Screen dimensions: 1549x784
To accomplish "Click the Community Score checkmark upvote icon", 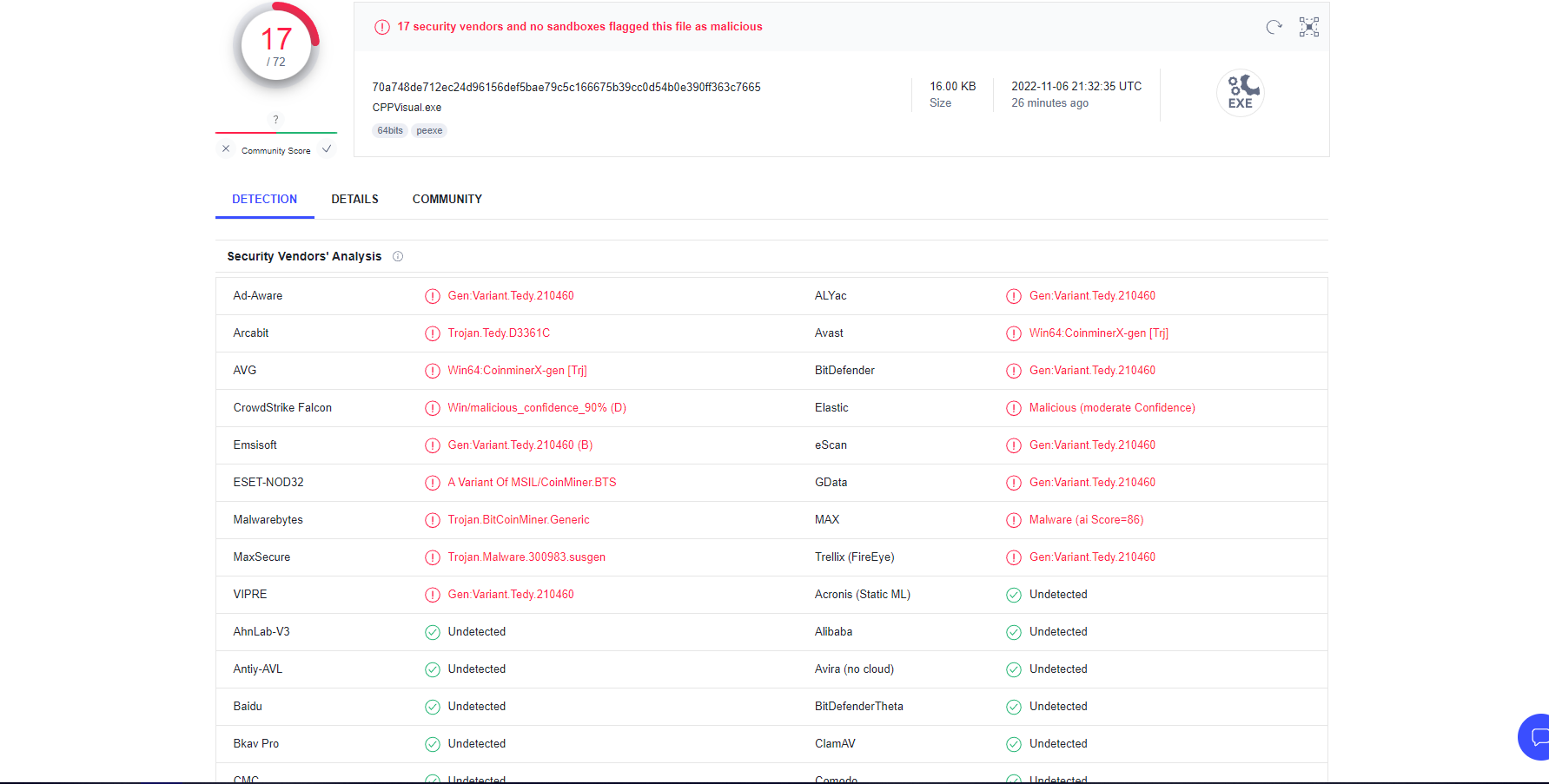I will 327,149.
